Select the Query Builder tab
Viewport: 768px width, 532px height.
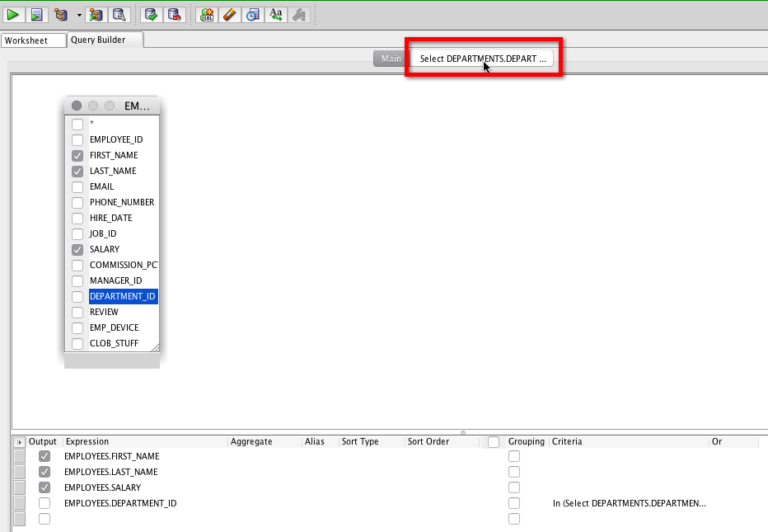point(105,40)
